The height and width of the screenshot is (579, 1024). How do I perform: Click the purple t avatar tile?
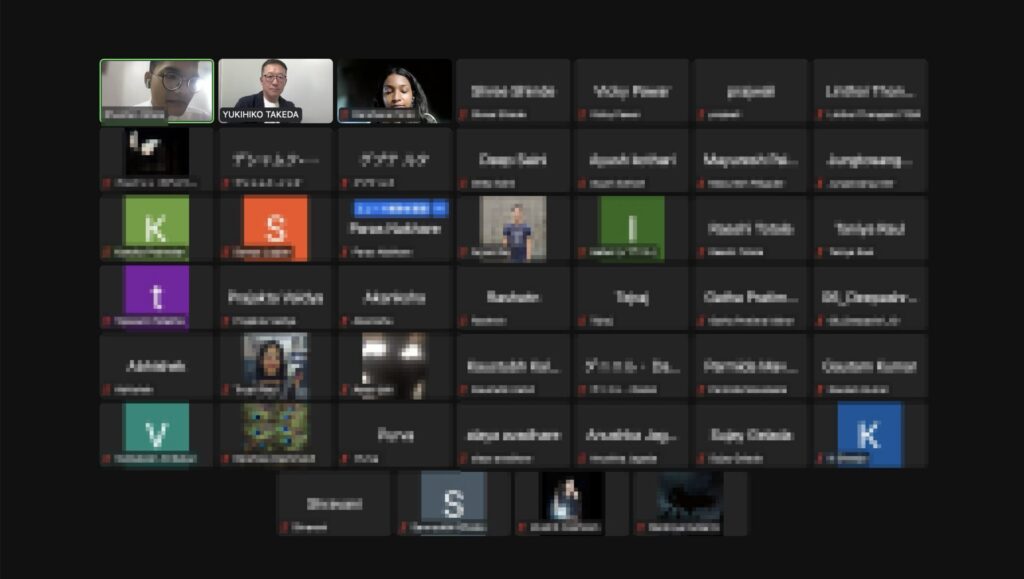156,297
